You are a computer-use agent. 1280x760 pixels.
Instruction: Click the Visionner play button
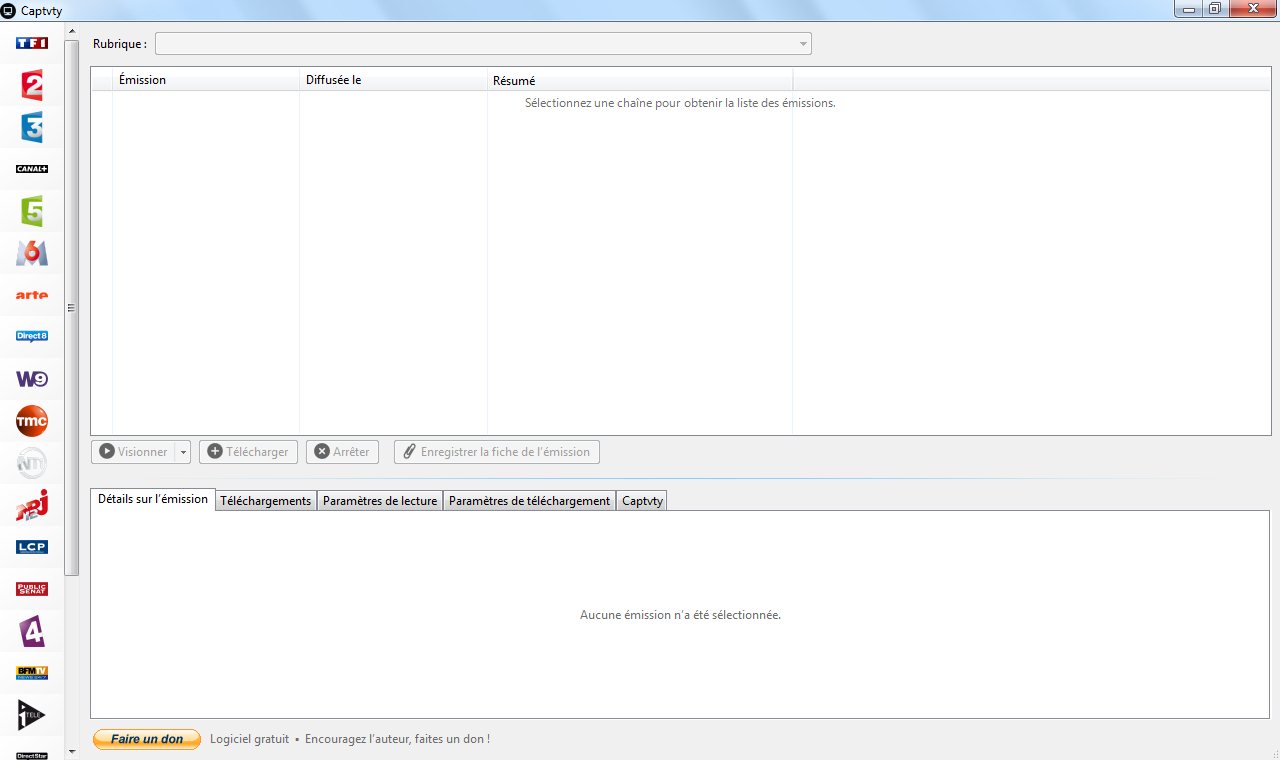(133, 452)
